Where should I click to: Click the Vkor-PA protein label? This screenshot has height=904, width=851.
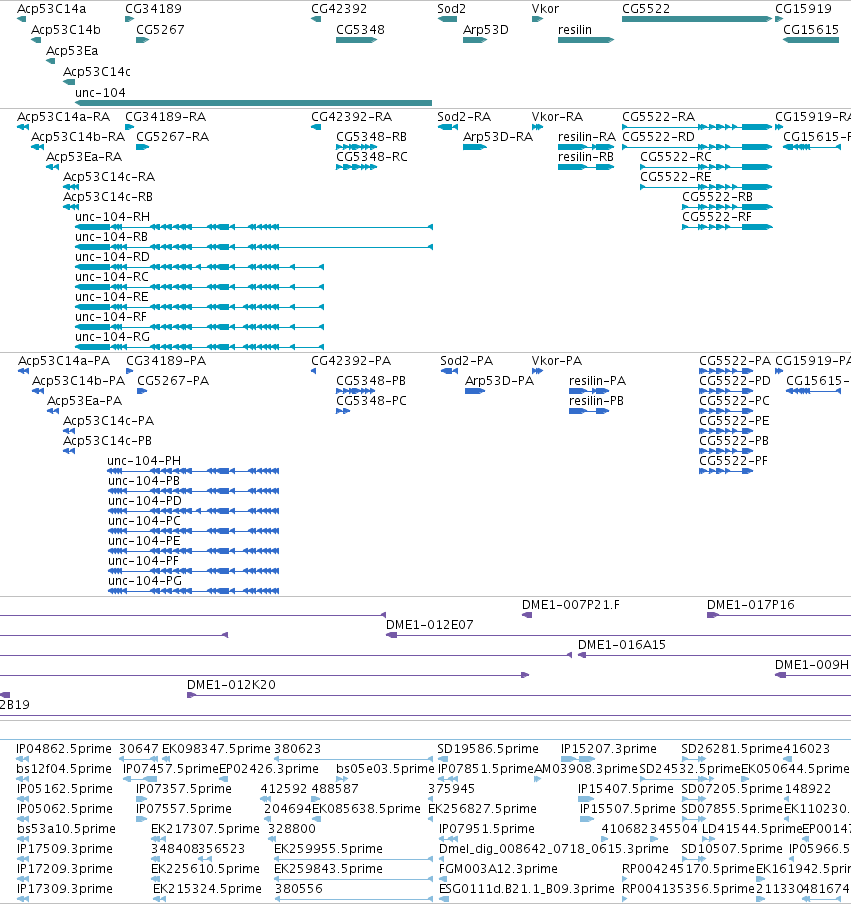click(x=557, y=361)
